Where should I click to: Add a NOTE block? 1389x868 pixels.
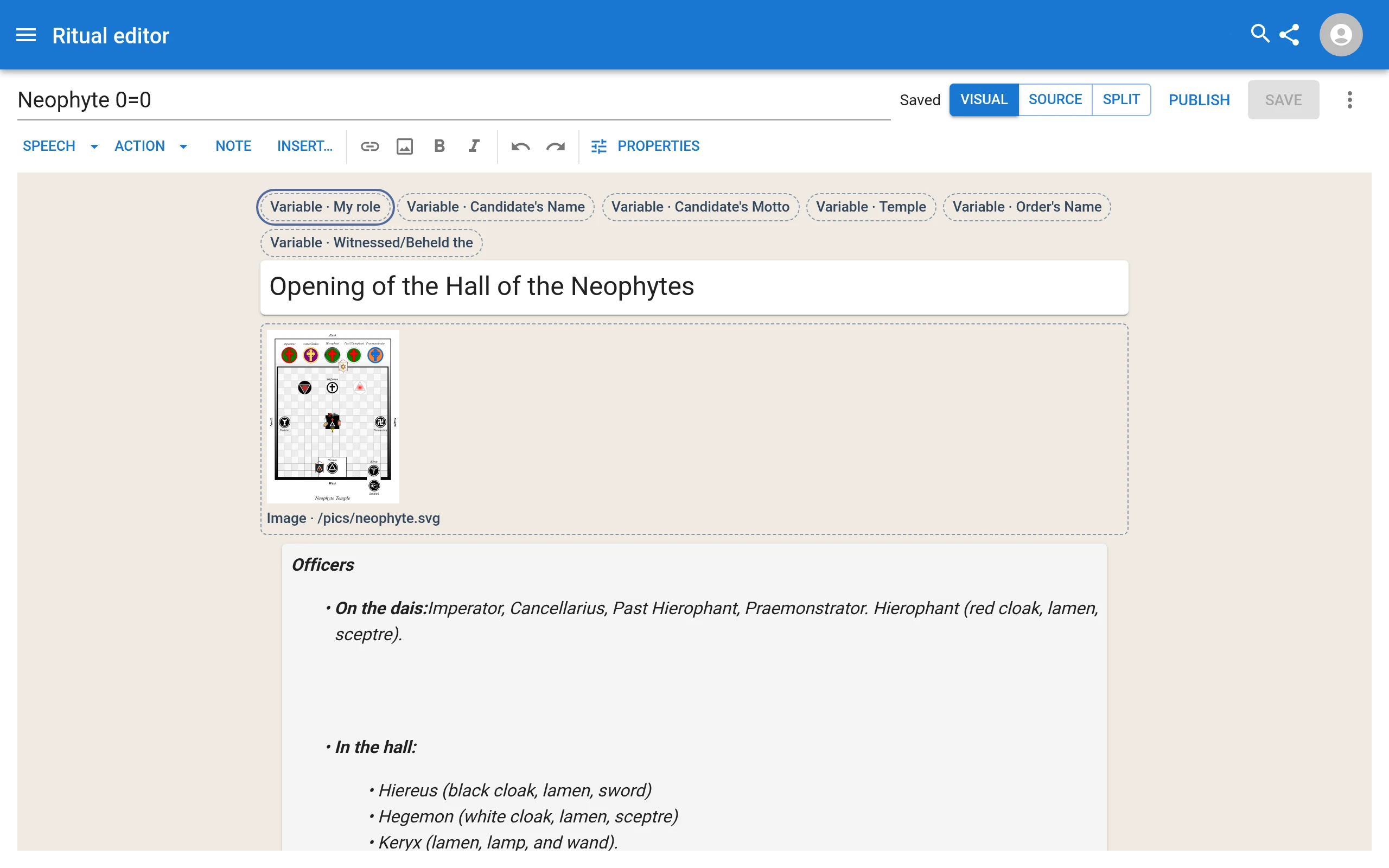point(233,146)
